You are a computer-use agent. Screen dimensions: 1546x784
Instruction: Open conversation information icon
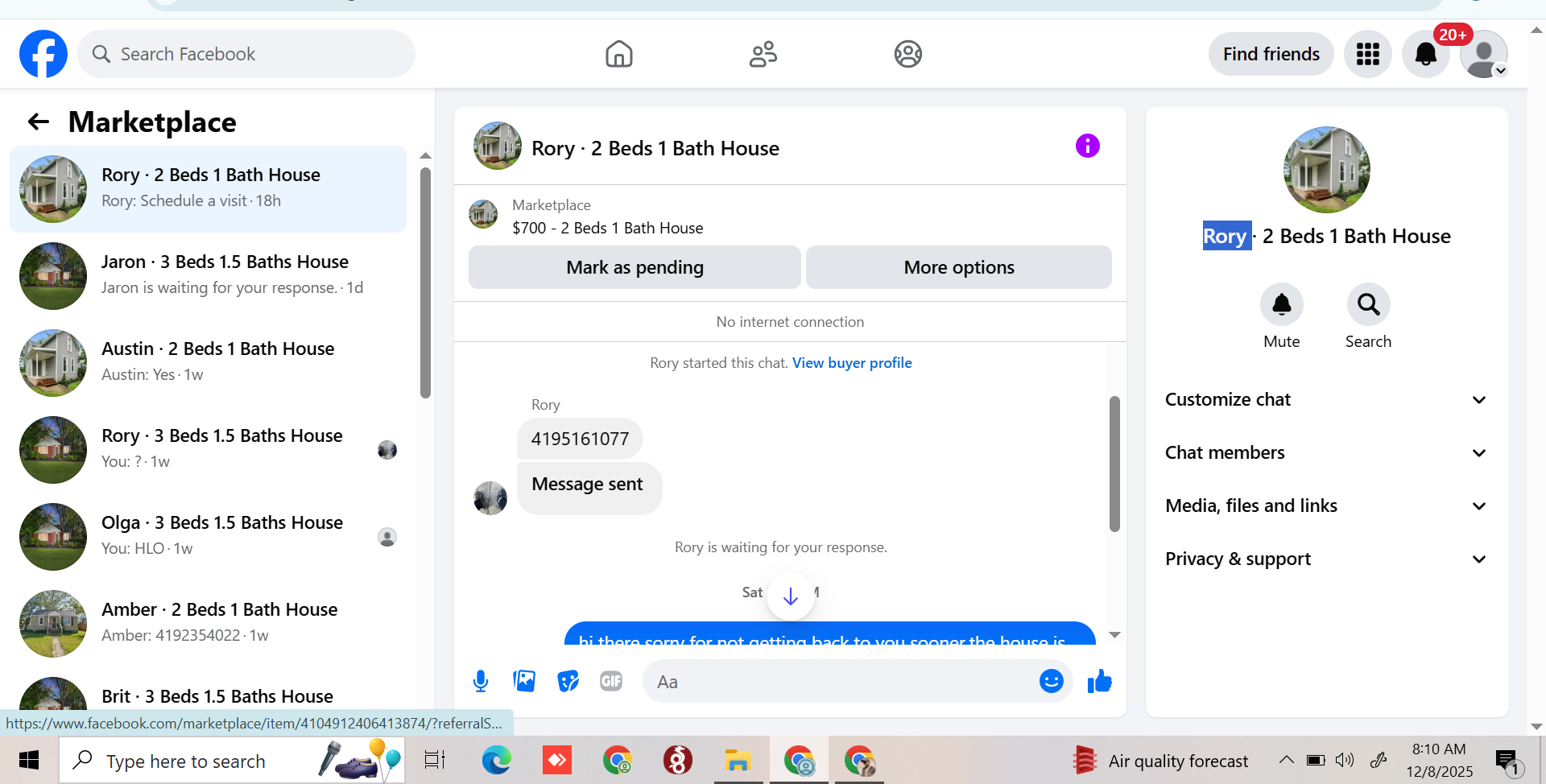pos(1088,146)
